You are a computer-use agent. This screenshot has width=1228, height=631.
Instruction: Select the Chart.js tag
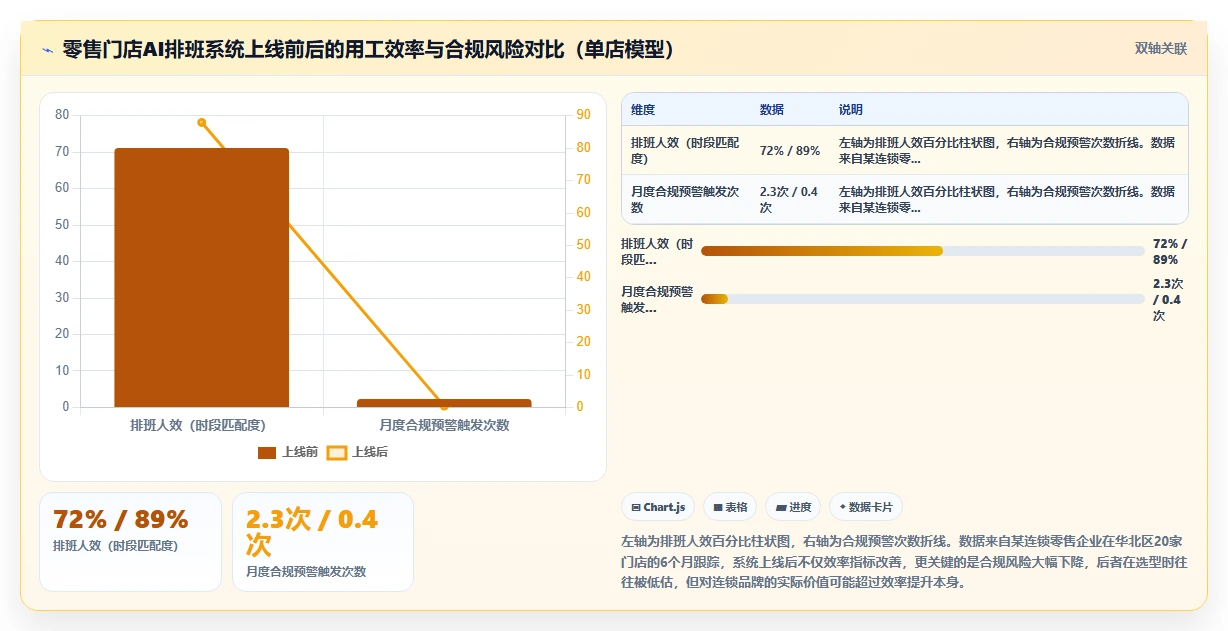coord(658,507)
